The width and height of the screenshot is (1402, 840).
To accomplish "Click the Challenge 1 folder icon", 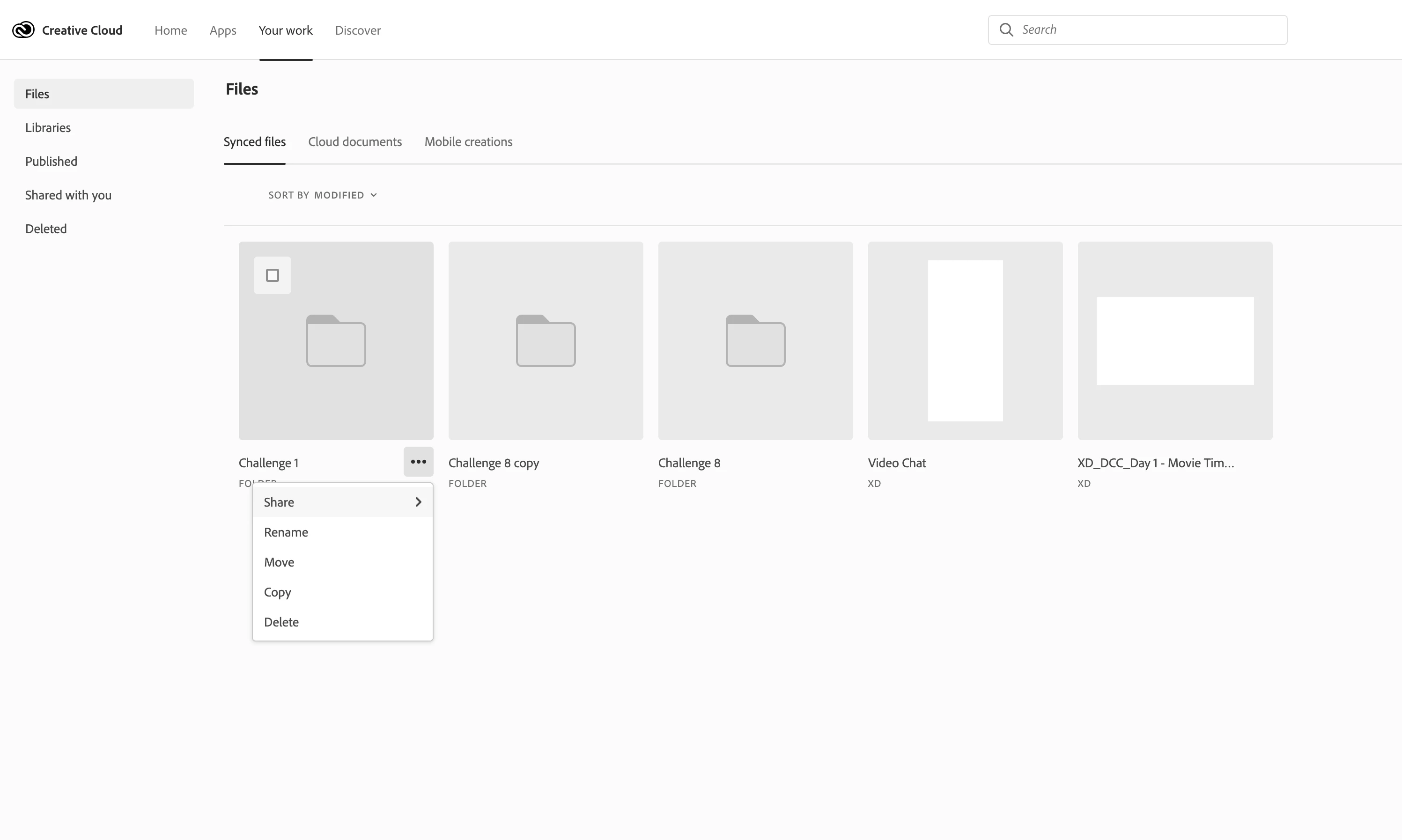I will tap(336, 341).
